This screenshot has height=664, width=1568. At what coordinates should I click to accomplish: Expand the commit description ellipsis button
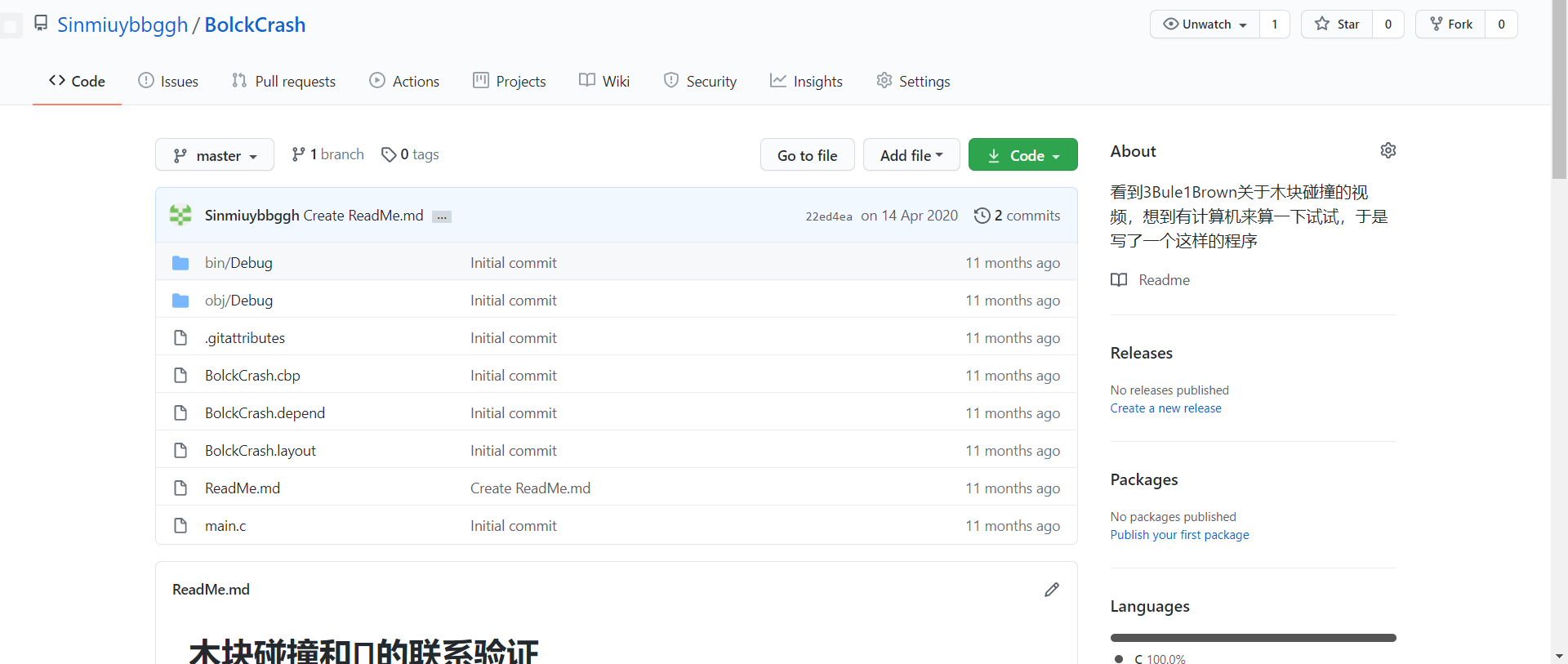[442, 216]
